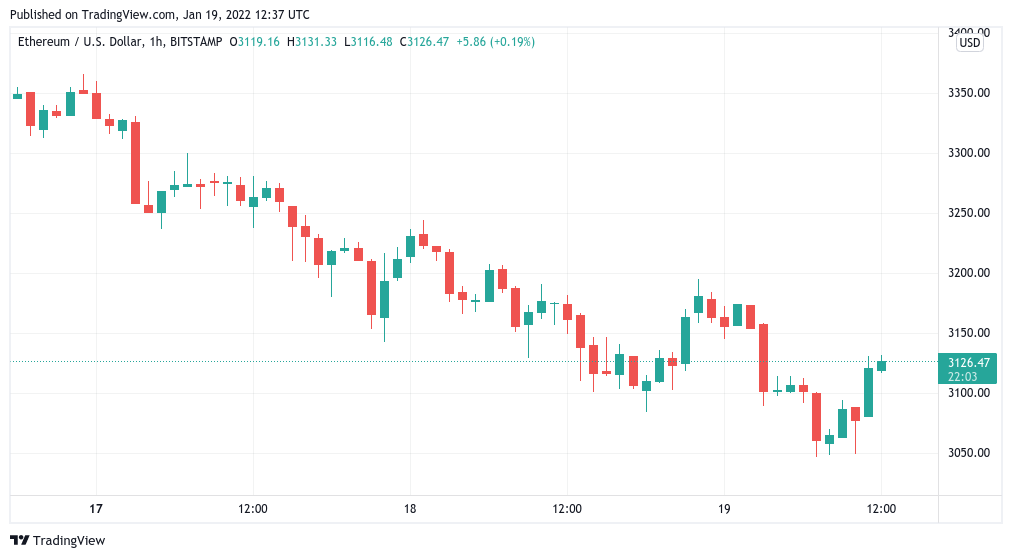Click the 3350.00 price axis label
Viewport: 1012px width, 558px height.
click(x=969, y=93)
